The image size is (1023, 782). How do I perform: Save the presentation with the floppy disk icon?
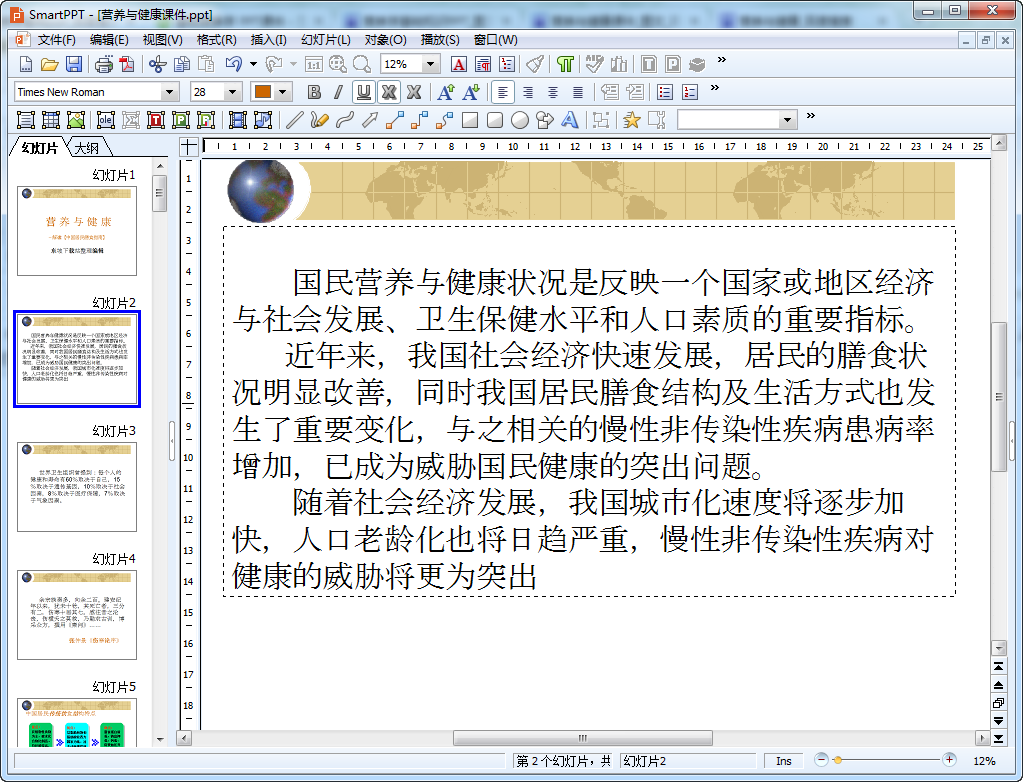click(x=74, y=64)
